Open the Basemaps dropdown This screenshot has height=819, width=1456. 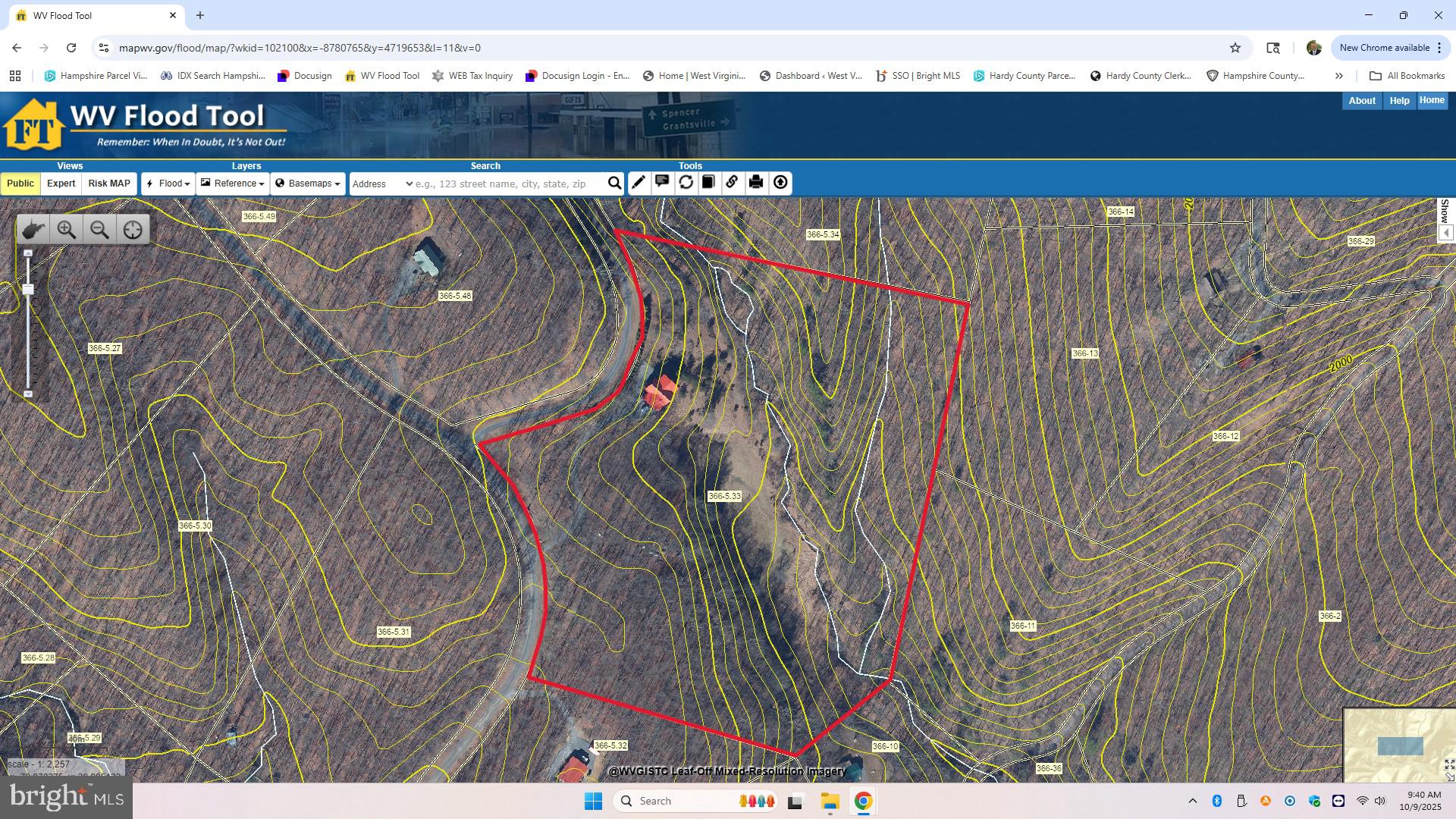click(x=308, y=184)
